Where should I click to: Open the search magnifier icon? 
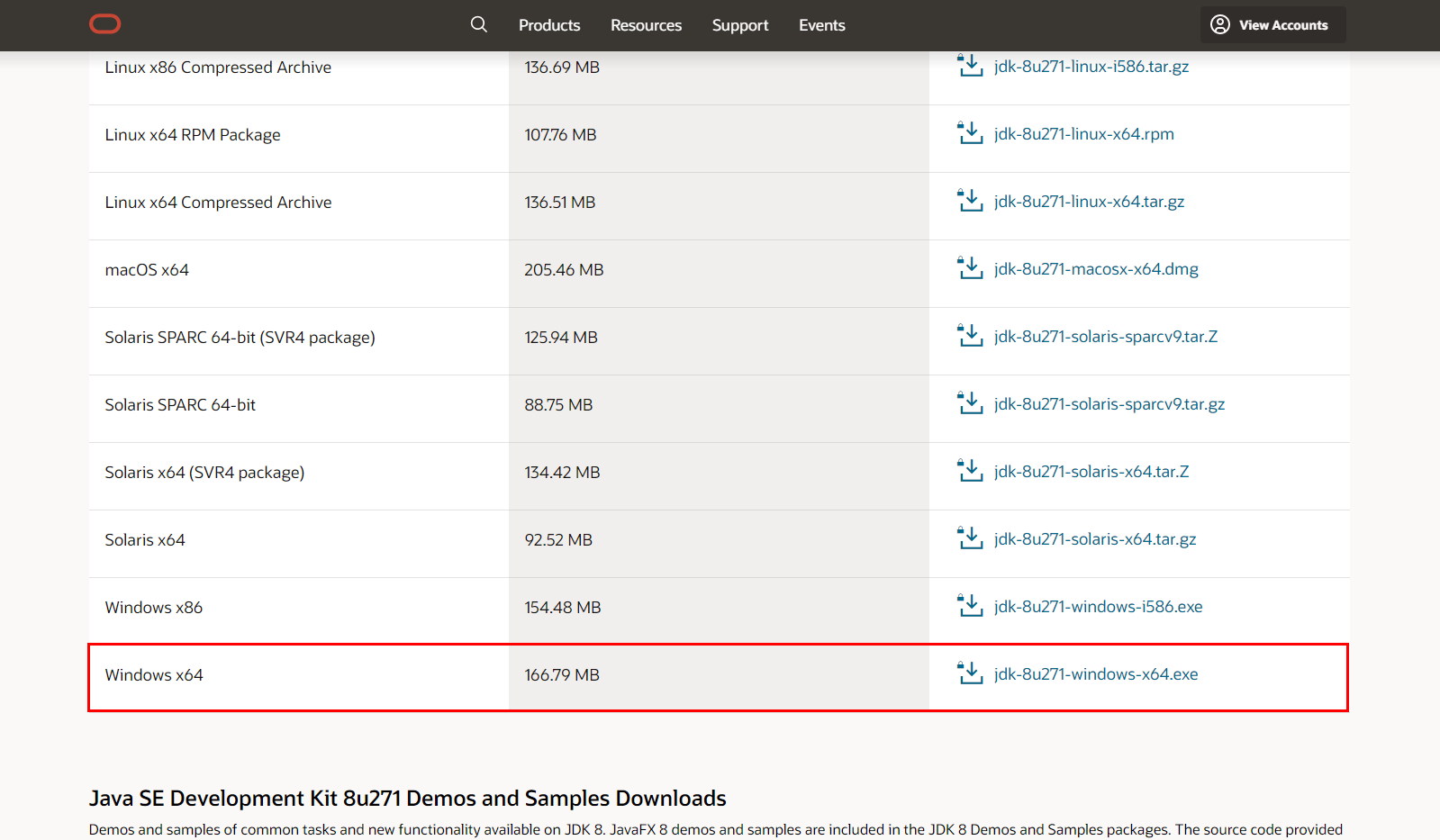pyautogui.click(x=479, y=24)
